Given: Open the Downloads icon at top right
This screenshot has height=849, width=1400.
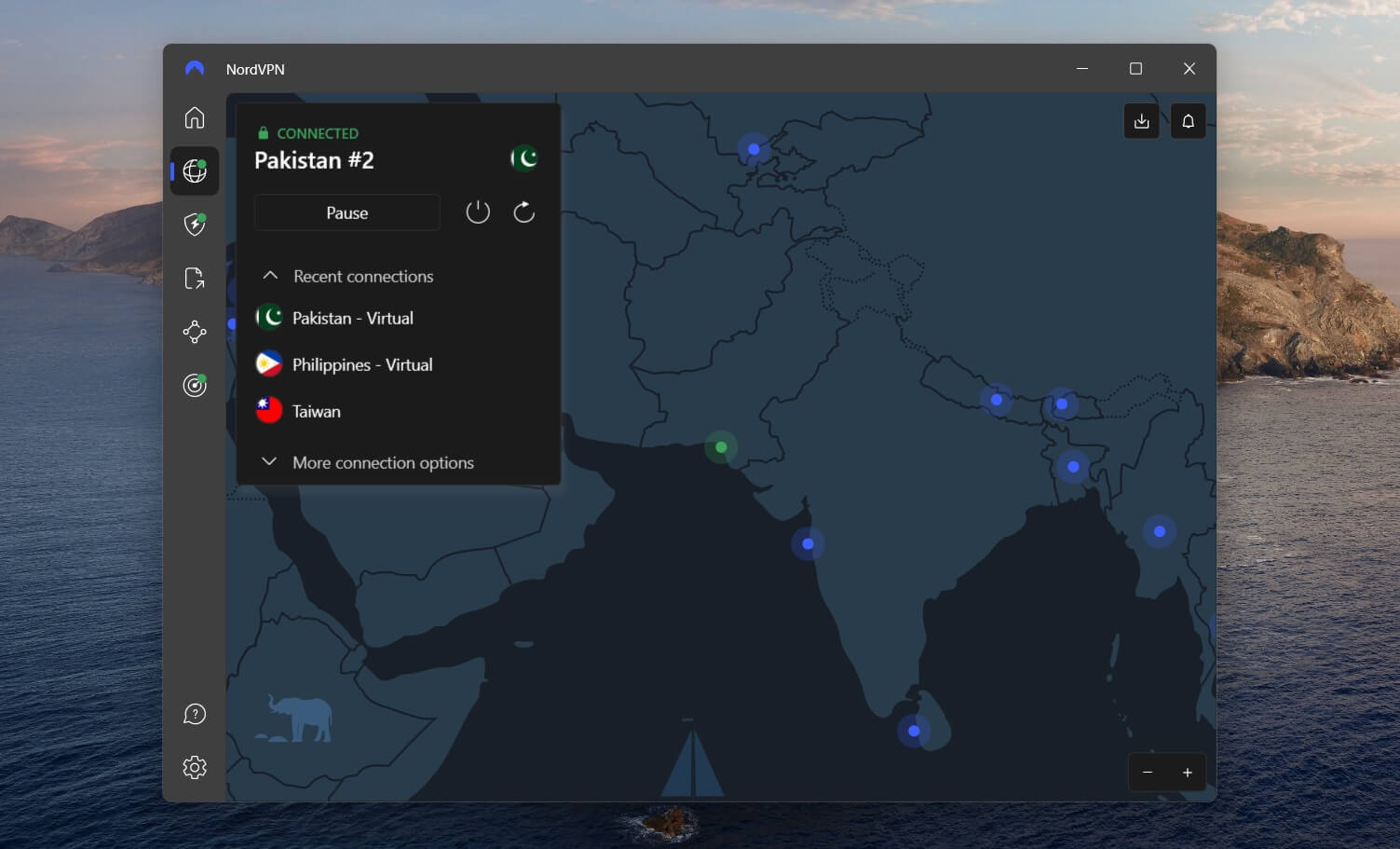Looking at the screenshot, I should [x=1141, y=120].
